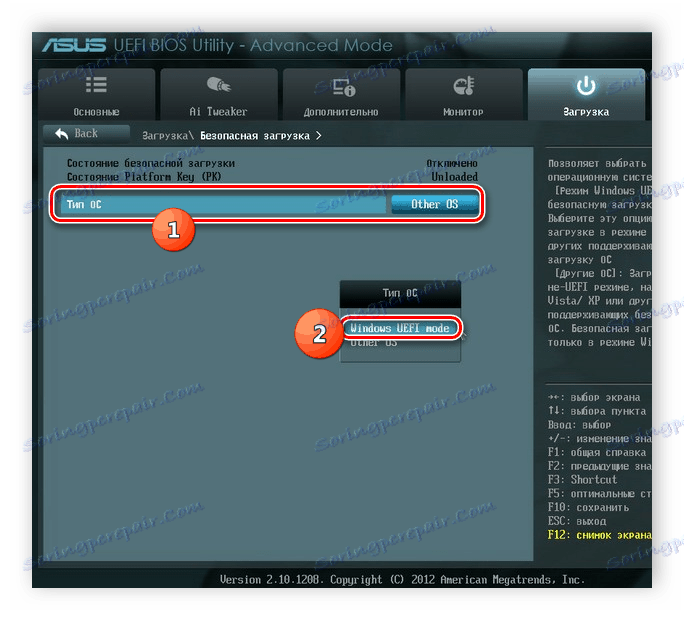Click the F5: оптимальные hint line
The height and width of the screenshot is (620, 684).
click(599, 494)
